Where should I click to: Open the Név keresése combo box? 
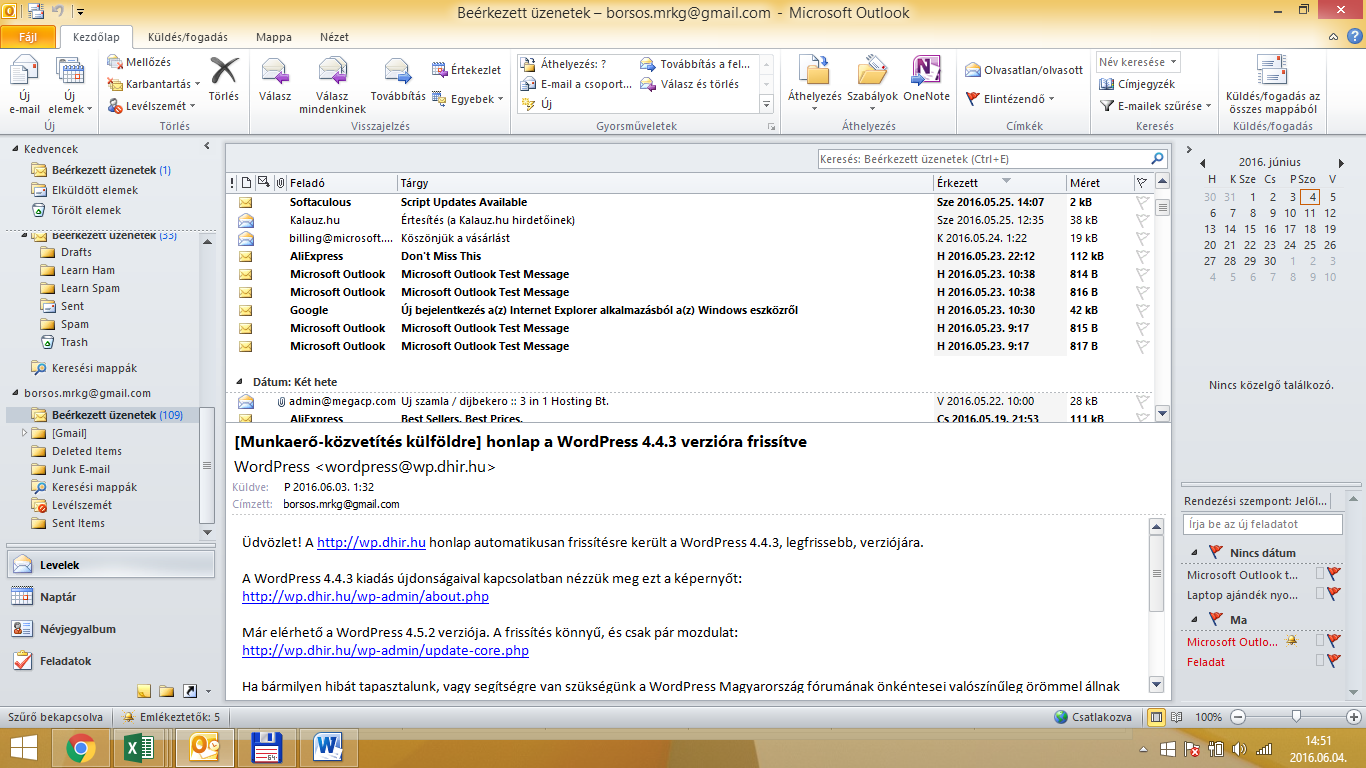(x=1138, y=62)
